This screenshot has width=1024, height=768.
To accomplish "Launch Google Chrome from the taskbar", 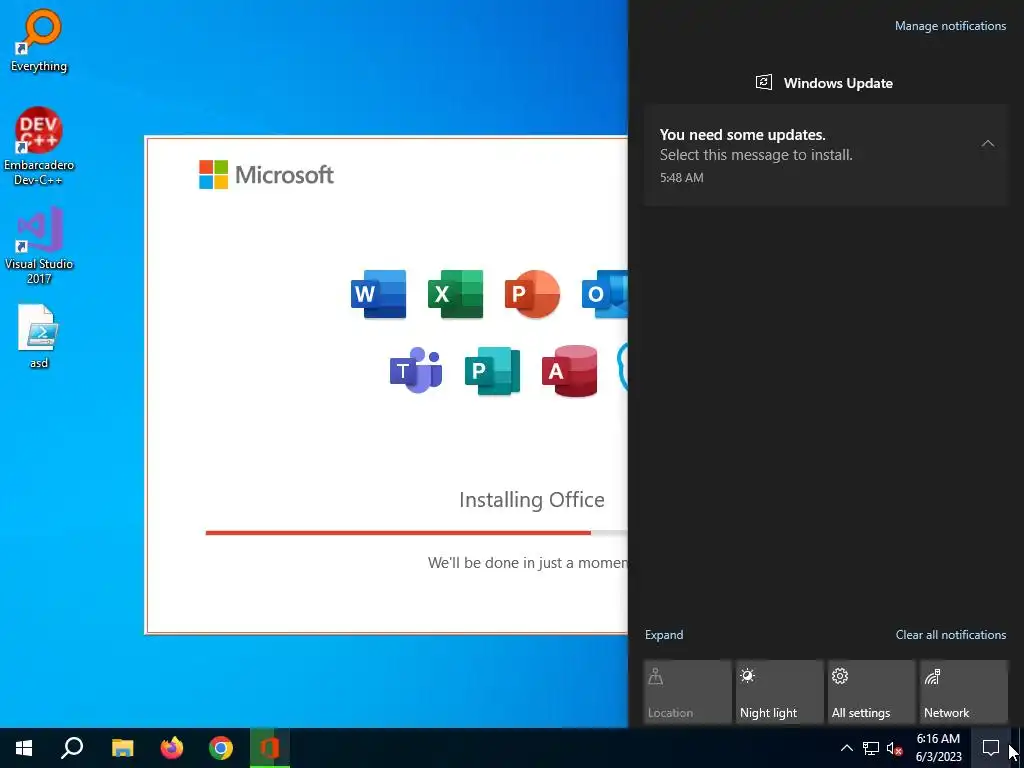I will pyautogui.click(x=221, y=748).
